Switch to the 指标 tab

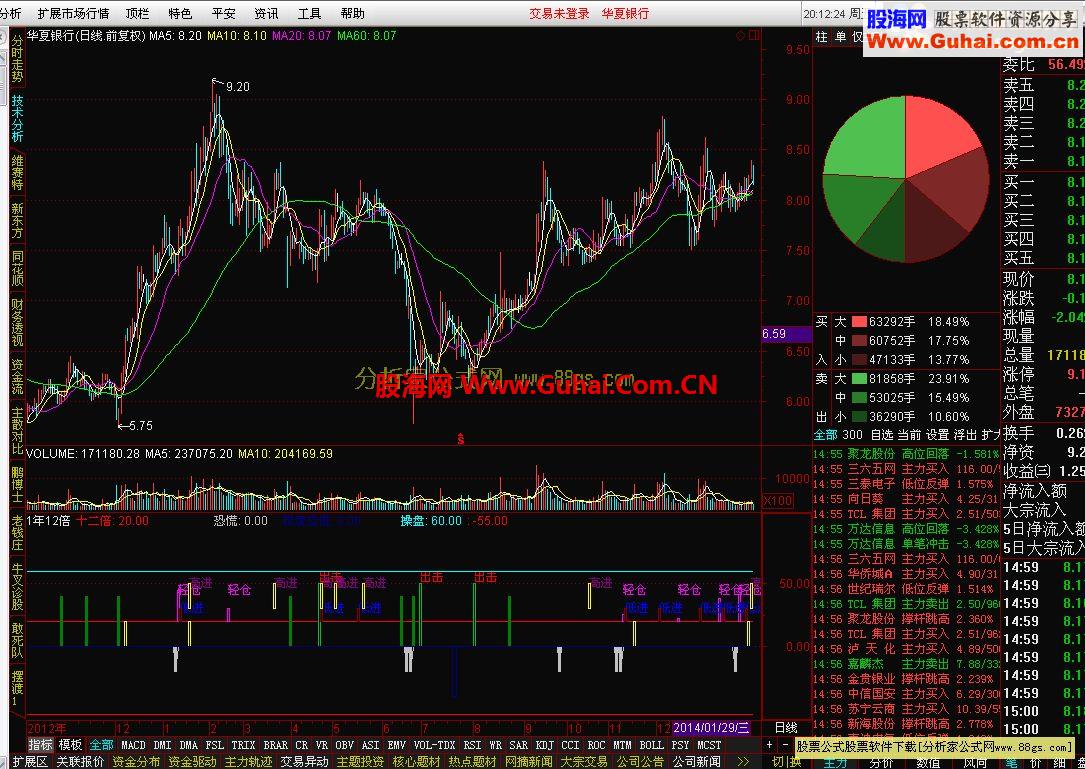point(40,745)
